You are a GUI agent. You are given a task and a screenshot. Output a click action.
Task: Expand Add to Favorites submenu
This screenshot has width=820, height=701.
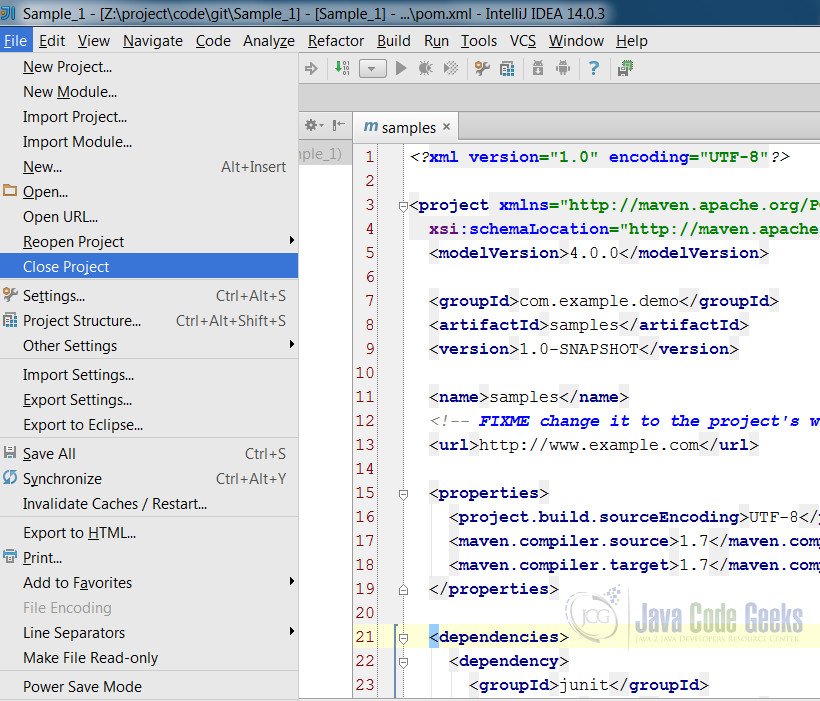(x=149, y=583)
